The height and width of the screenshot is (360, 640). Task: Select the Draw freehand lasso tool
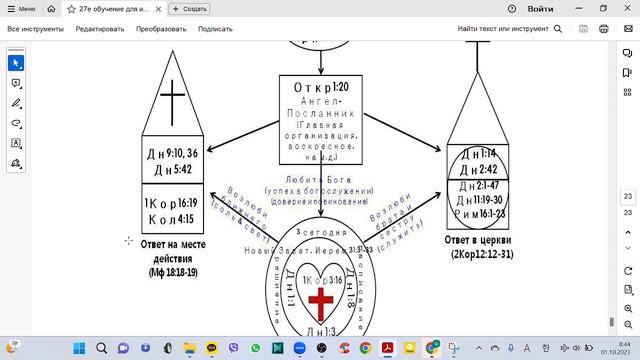tap(16, 123)
